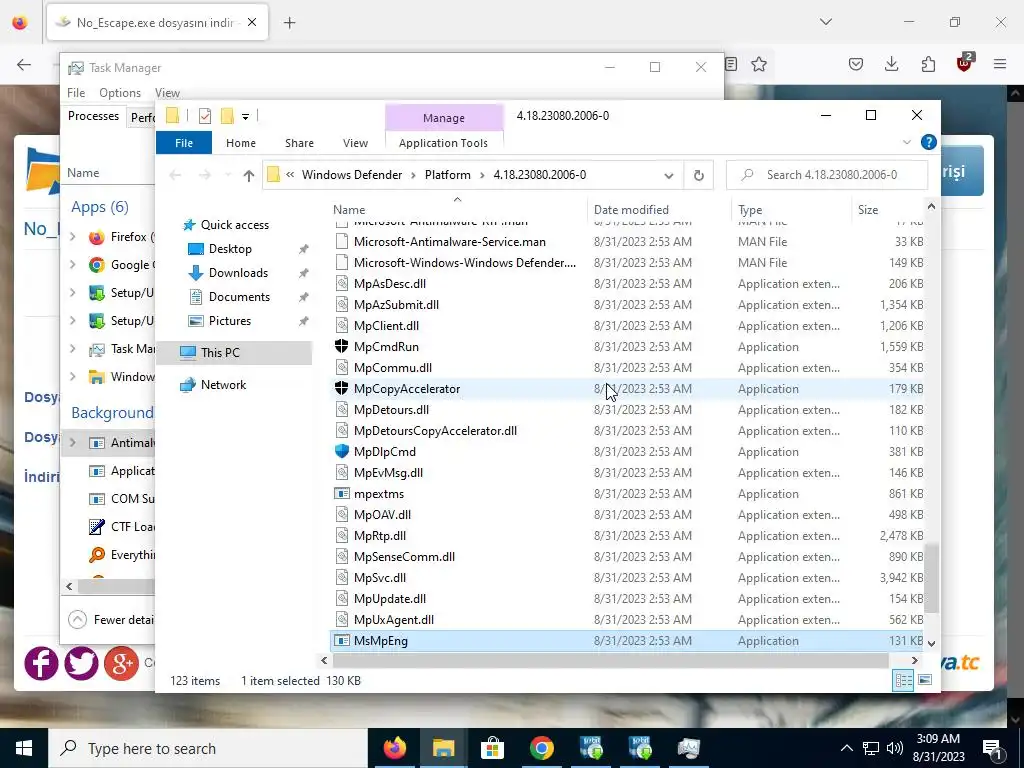
Task: Open the Application Tools ribbon tab
Action: (x=443, y=143)
